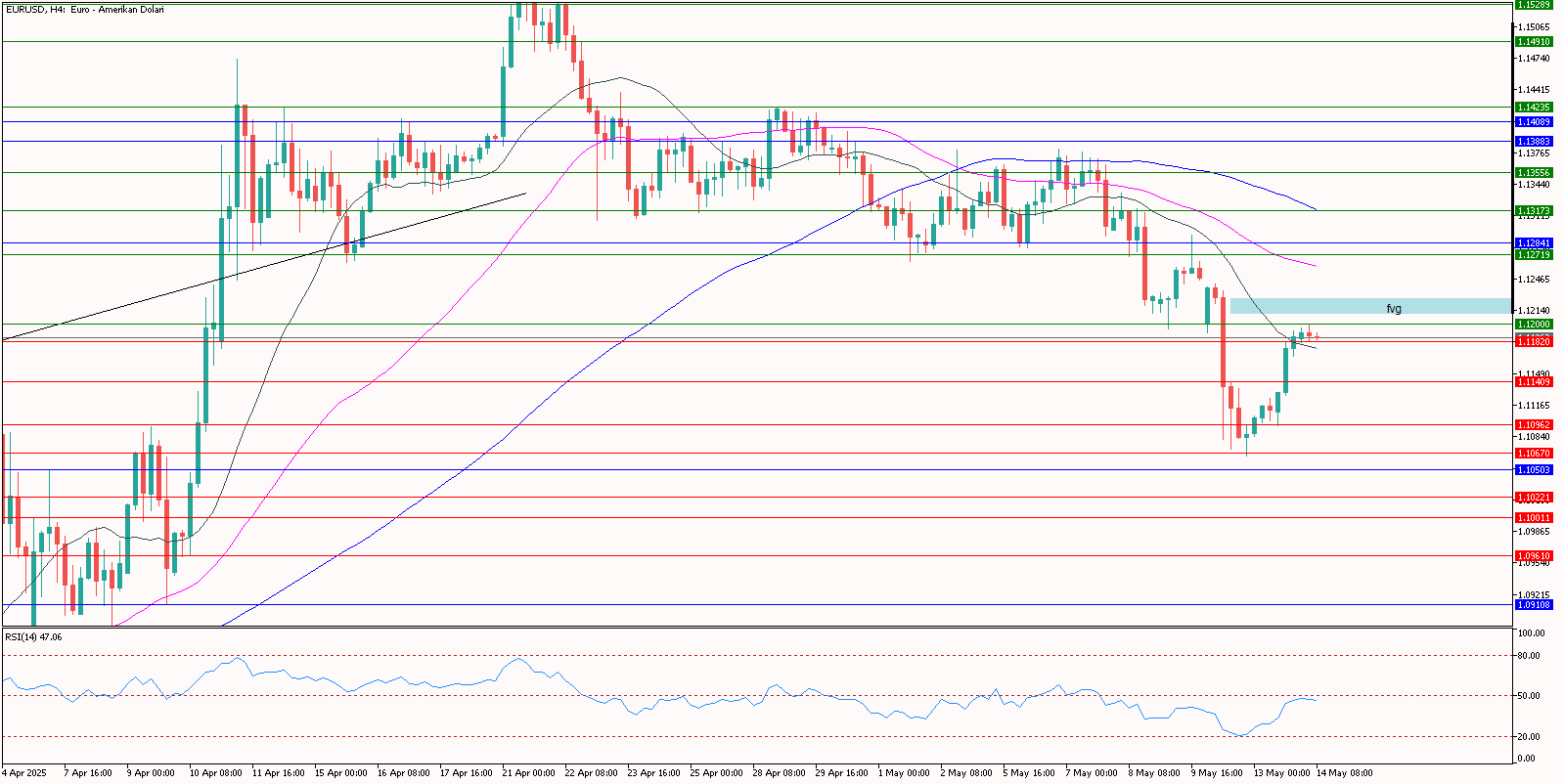Click the 29 Apr 16:00 time axis label

(841, 773)
